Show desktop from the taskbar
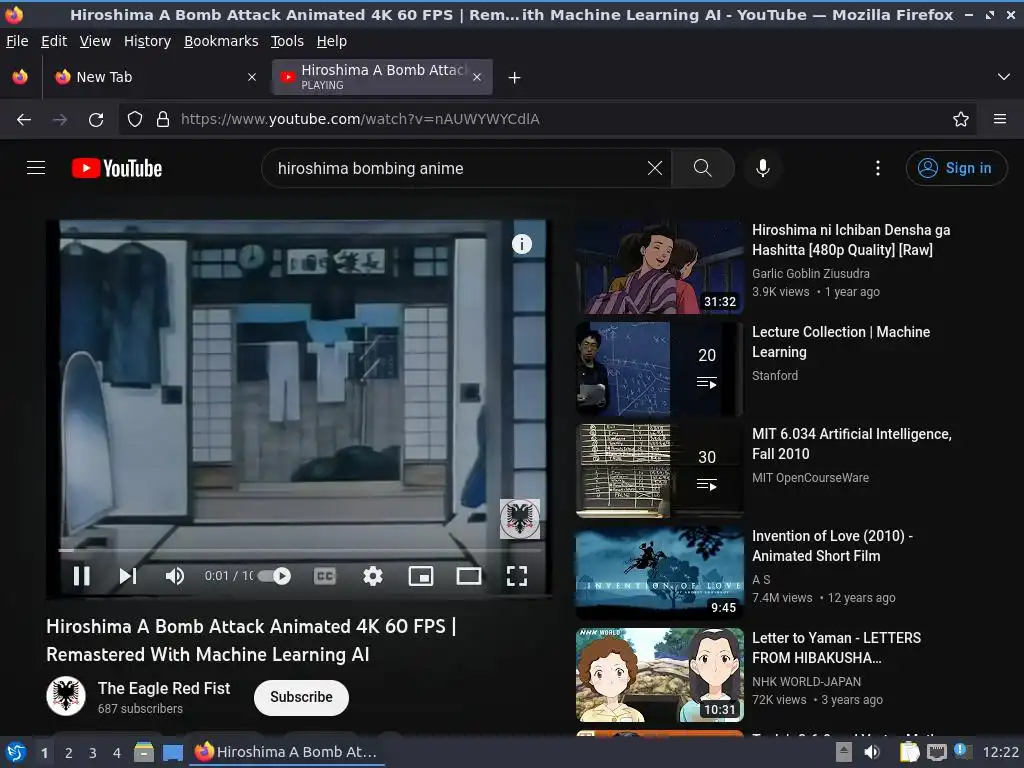The height and width of the screenshot is (768, 1024). pyautogui.click(x=172, y=752)
